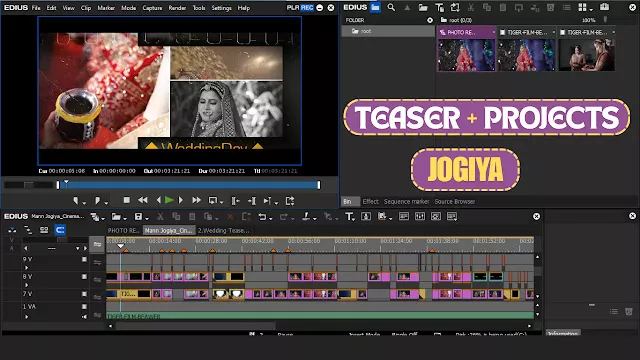
Task: Click the Voice Over icon
Action: pyautogui.click(x=366, y=216)
